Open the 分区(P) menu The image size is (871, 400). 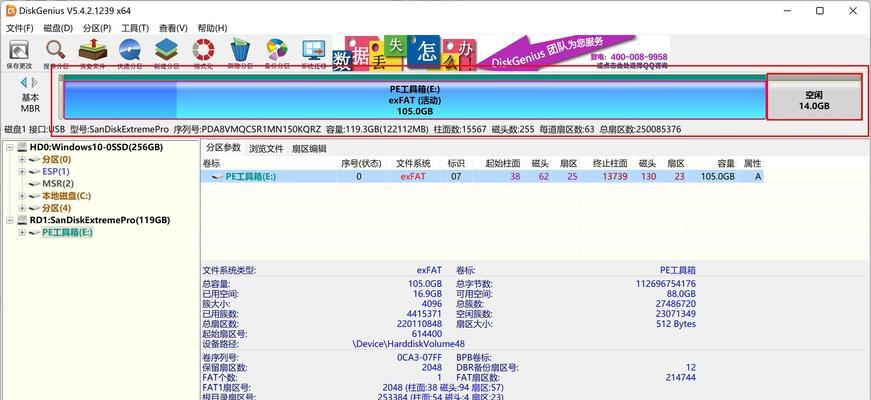tap(97, 28)
